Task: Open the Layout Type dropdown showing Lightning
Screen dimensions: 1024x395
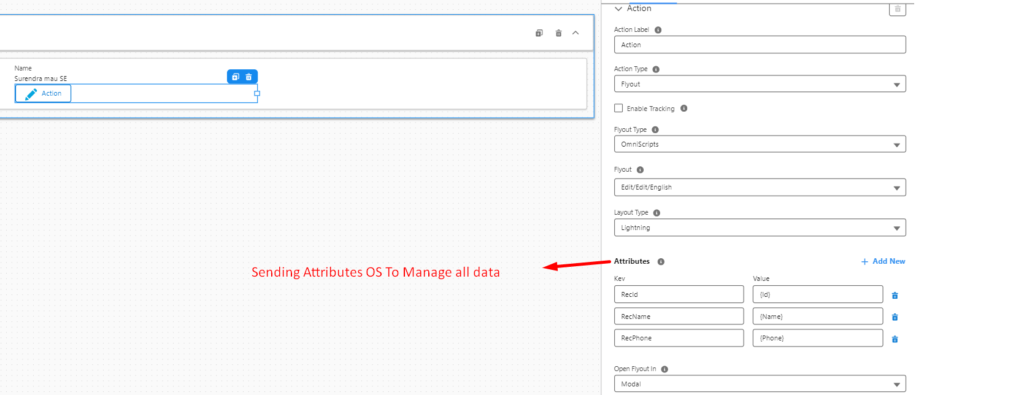Action: [x=760, y=227]
